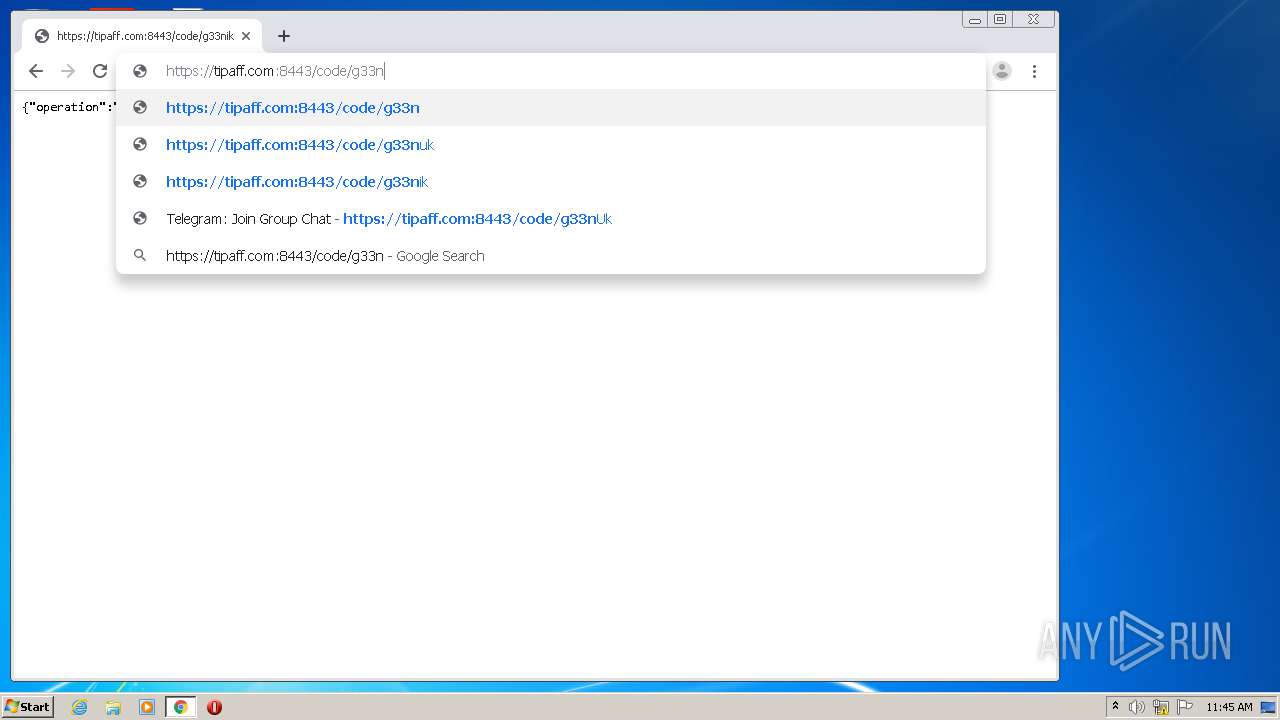Open the volume speaker tray icon
The height and width of the screenshot is (720, 1280).
[1137, 707]
